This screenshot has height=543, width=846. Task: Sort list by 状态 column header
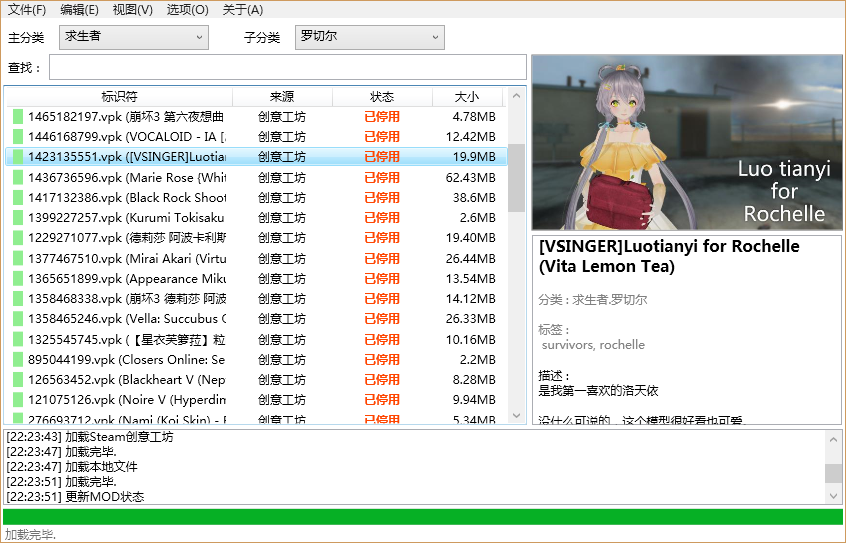click(x=382, y=97)
